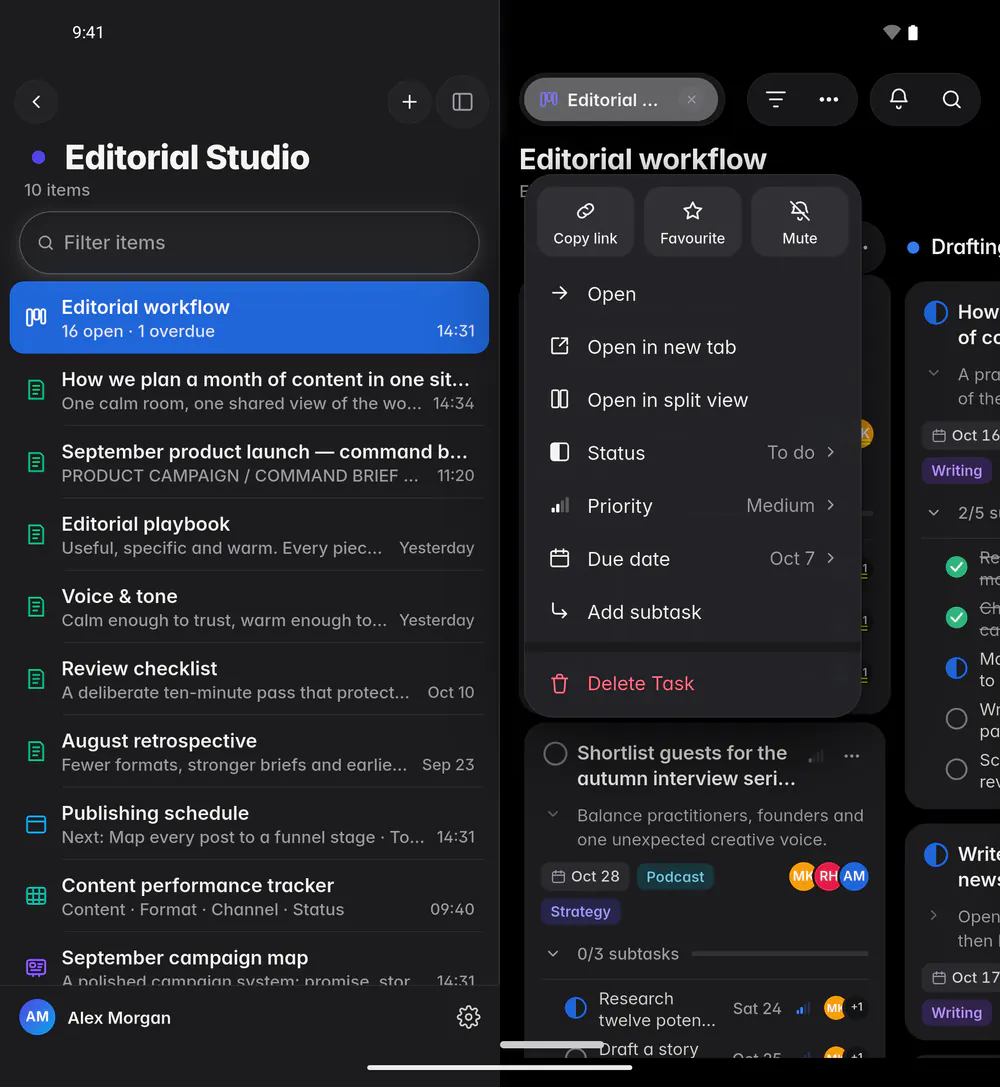Collapse description chevron under Drafting 'How' card

[x=933, y=373]
